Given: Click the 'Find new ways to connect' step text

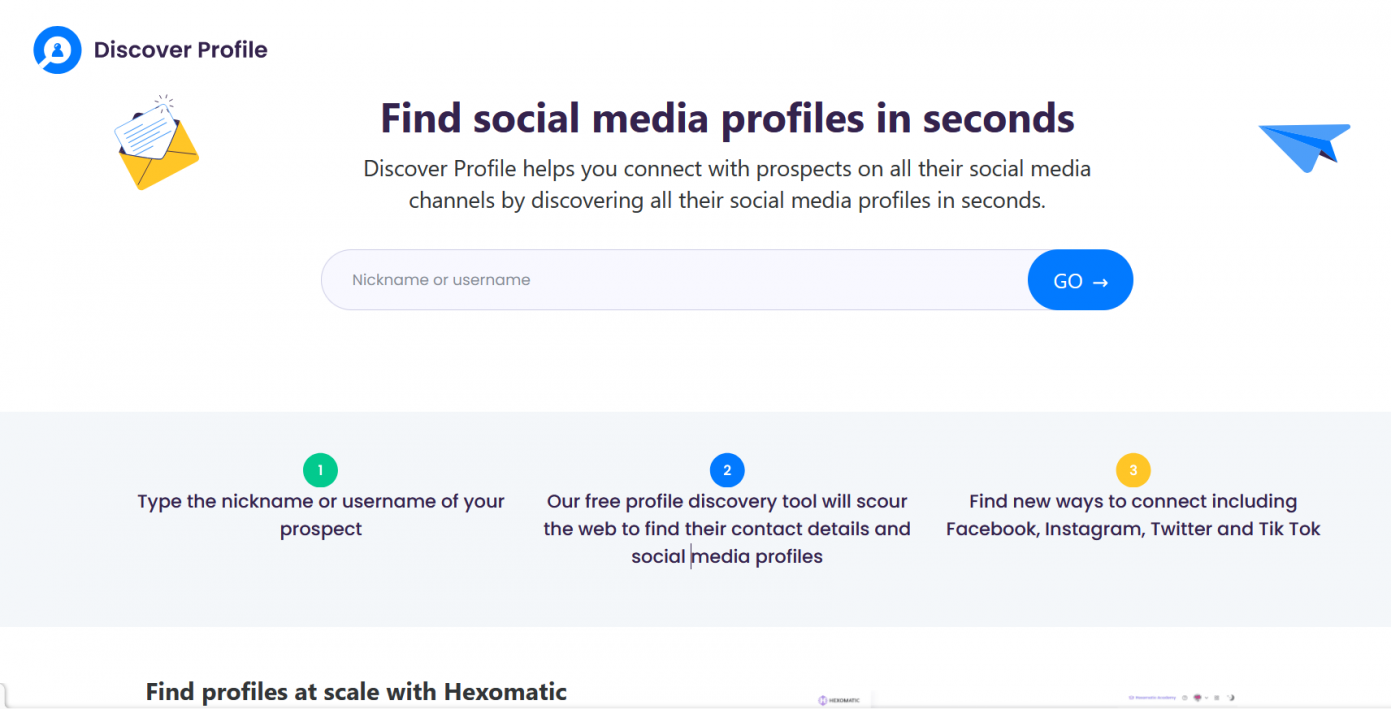Looking at the screenshot, I should pyautogui.click(x=1133, y=501).
